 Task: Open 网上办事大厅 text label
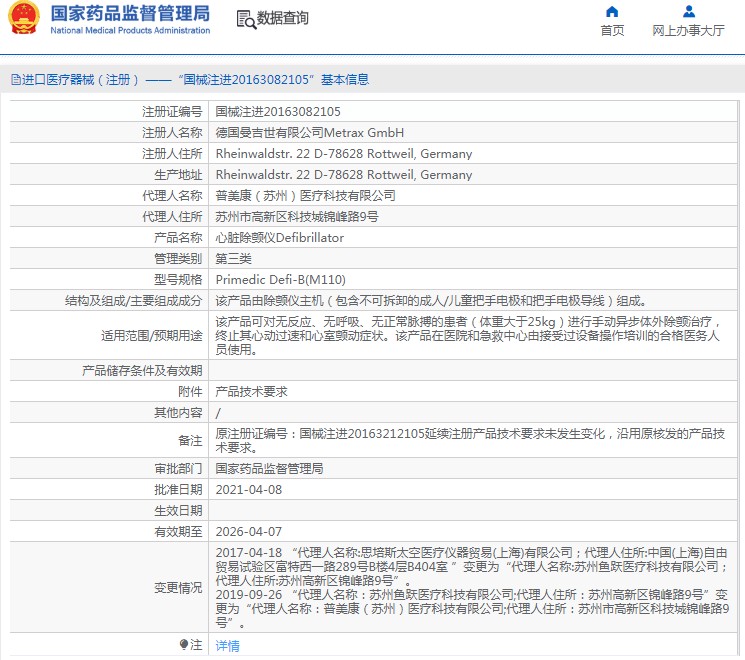[x=688, y=31]
